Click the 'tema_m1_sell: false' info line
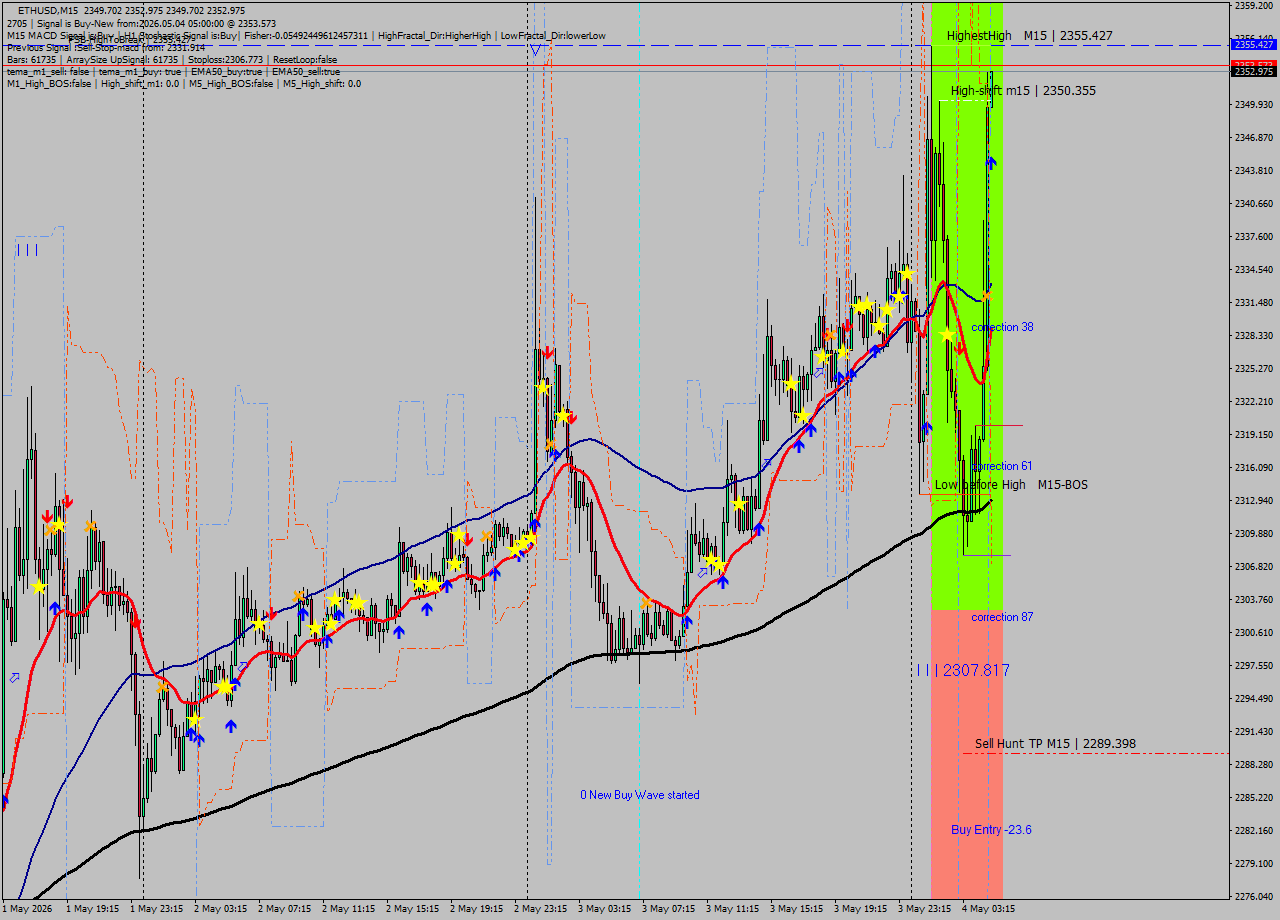 (173, 71)
